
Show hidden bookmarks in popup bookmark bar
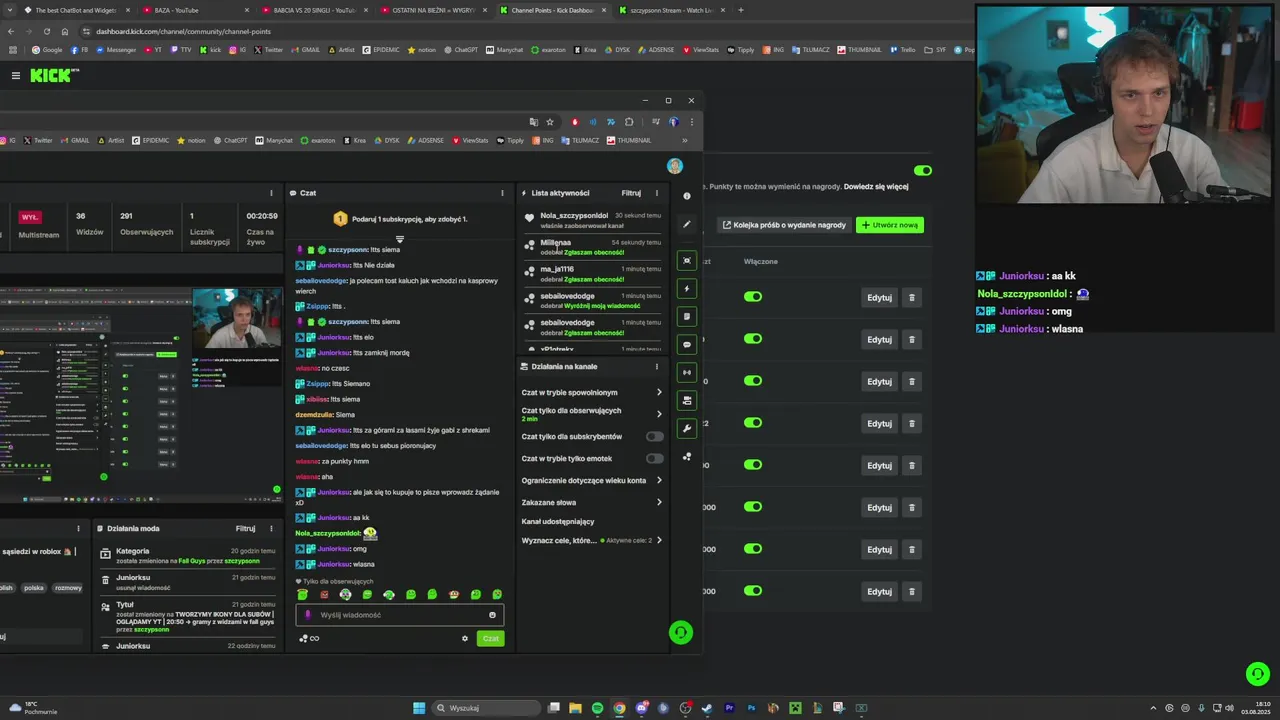[x=684, y=140]
